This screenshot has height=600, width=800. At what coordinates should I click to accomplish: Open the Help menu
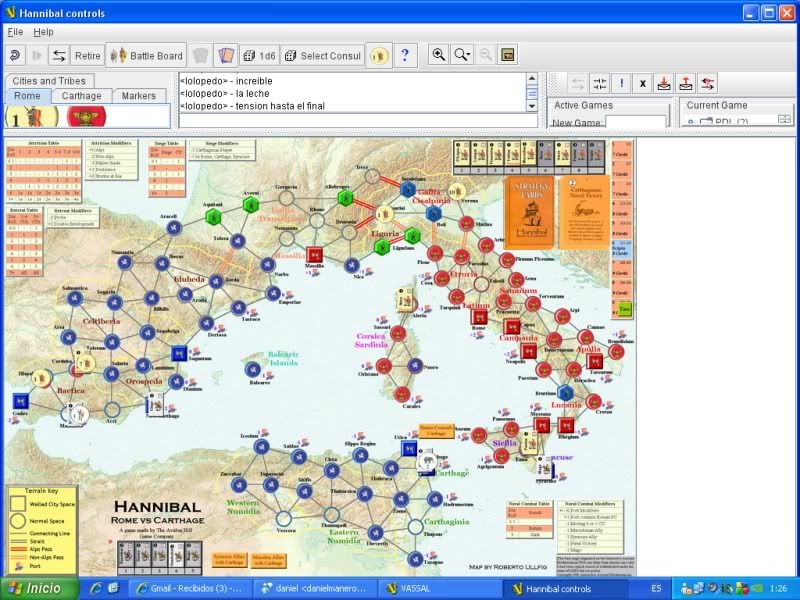(x=43, y=32)
